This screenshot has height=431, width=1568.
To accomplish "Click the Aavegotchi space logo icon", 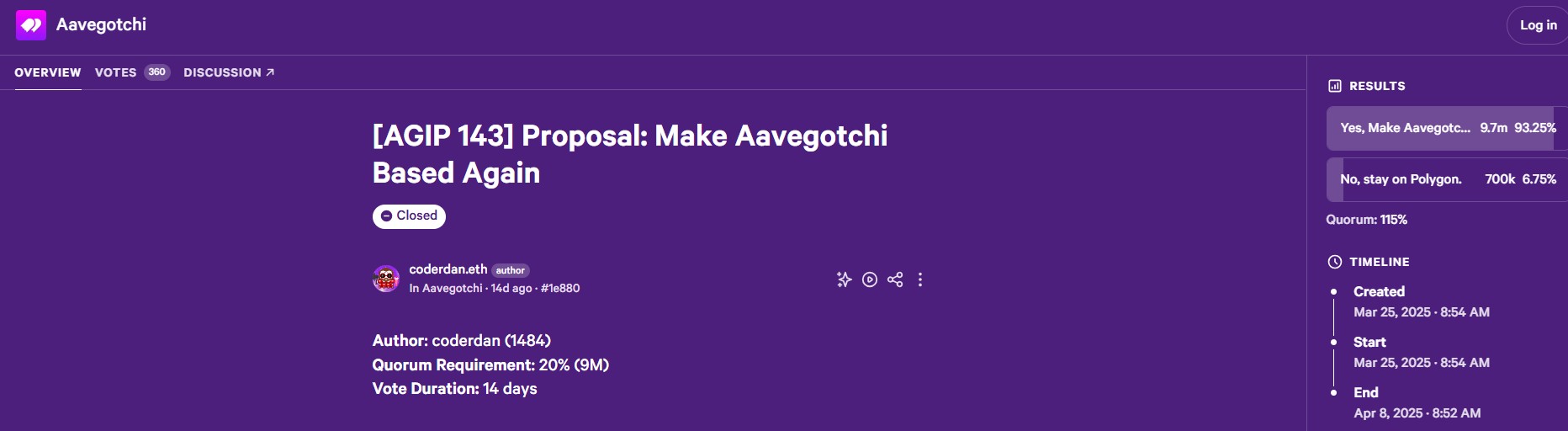I will [x=31, y=25].
